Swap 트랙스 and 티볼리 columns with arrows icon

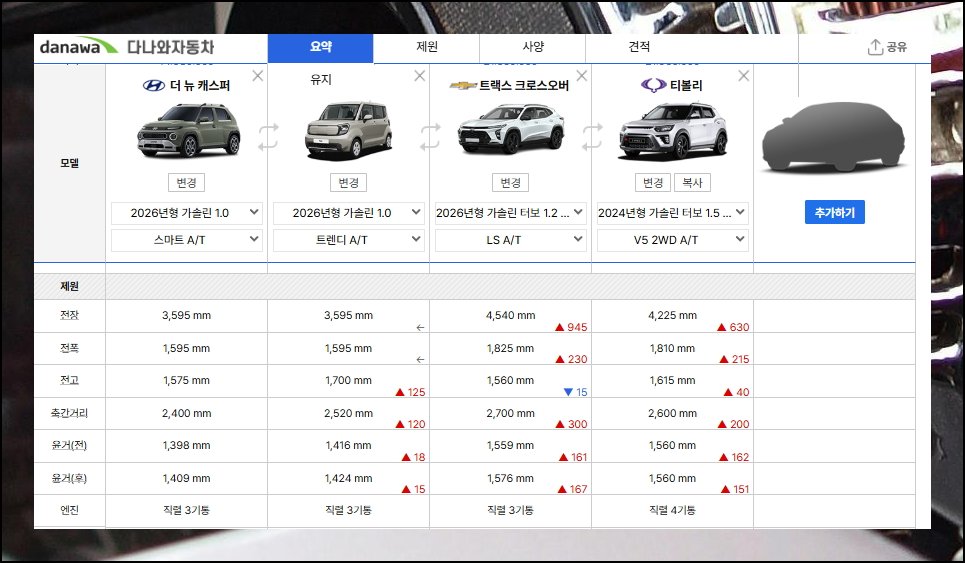591,137
